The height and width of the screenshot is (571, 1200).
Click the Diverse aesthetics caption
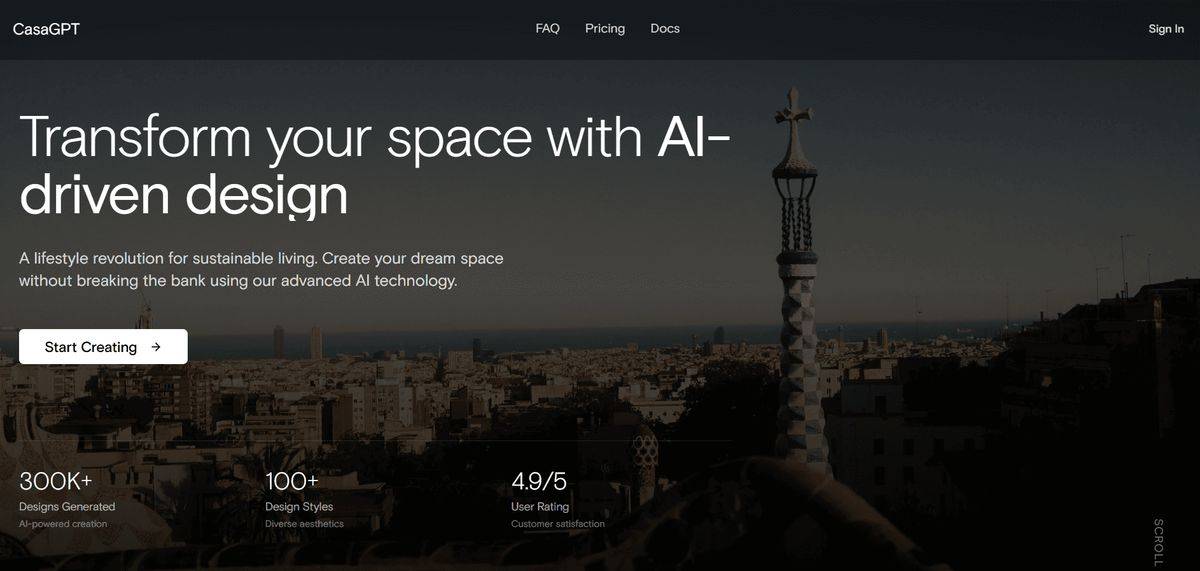(x=304, y=524)
